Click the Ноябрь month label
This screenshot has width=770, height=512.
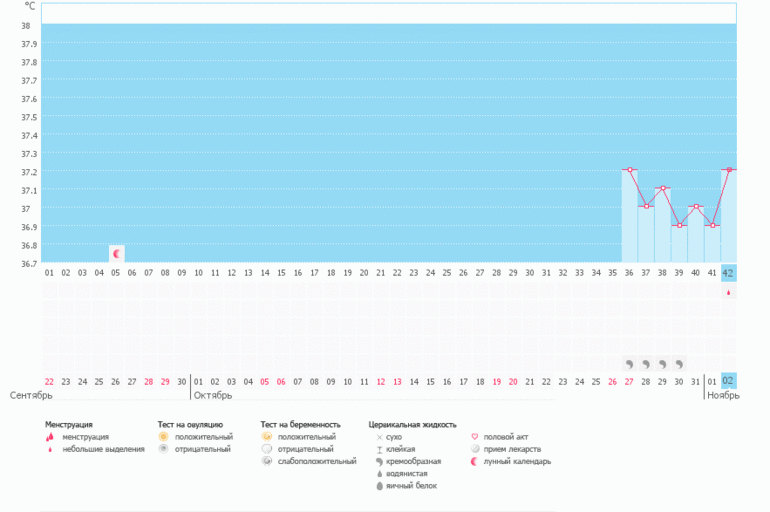pos(722,396)
